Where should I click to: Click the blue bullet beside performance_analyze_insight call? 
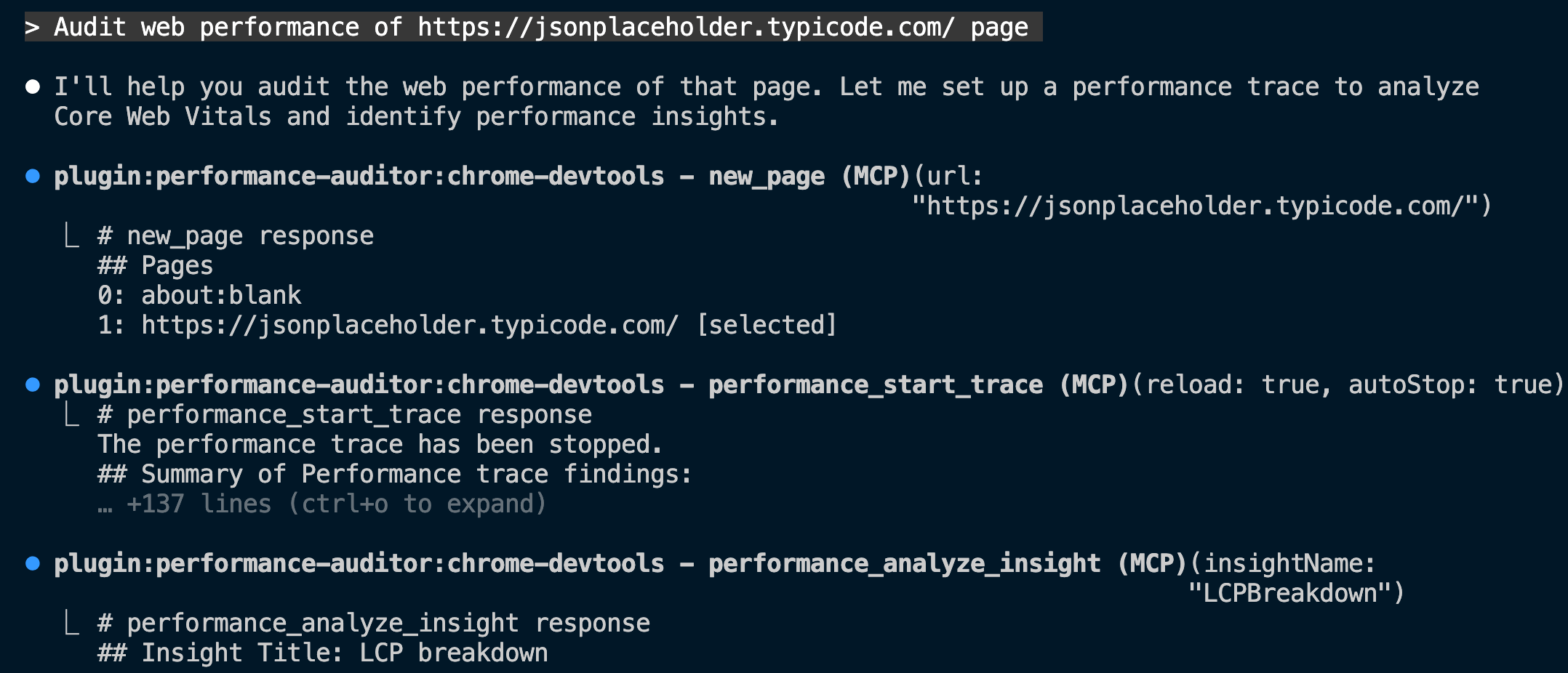33,563
